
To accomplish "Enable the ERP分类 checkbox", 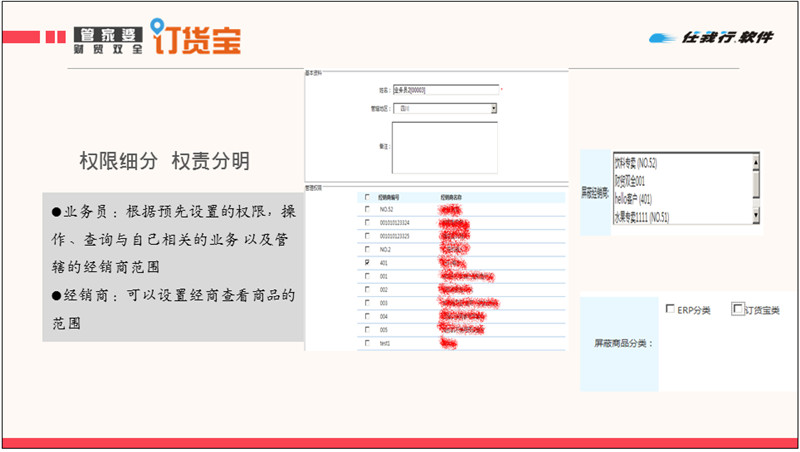I will [670, 309].
